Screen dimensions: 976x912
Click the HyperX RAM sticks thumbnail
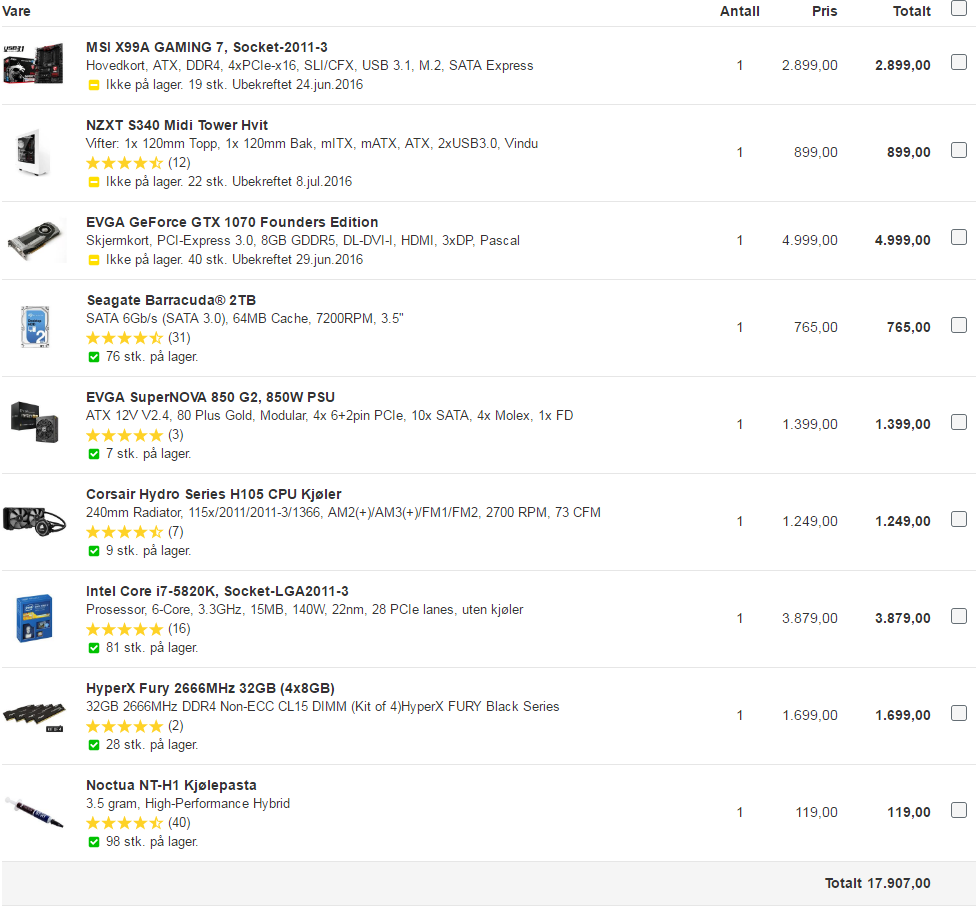tap(34, 716)
